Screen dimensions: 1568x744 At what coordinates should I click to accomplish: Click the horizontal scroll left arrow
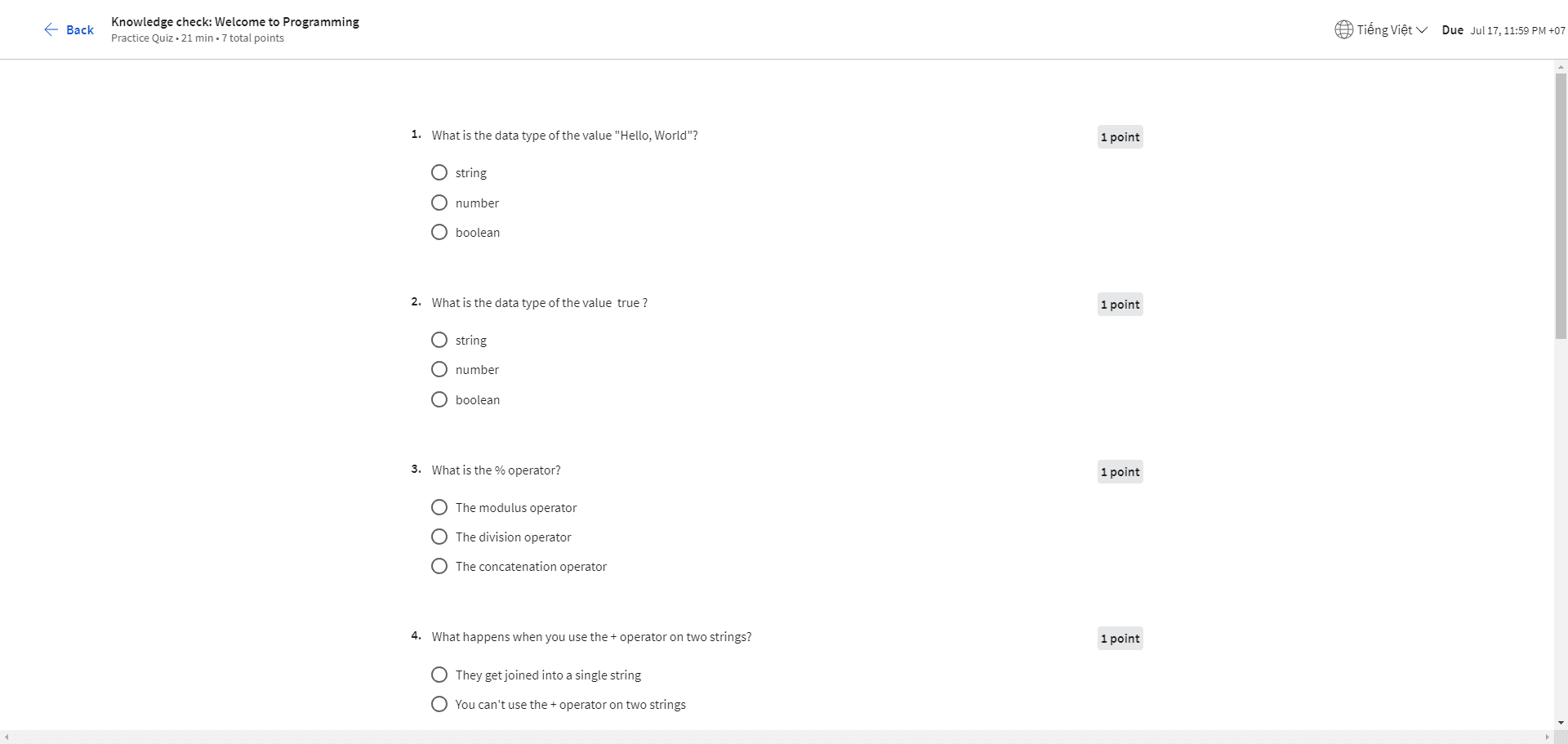(x=7, y=737)
